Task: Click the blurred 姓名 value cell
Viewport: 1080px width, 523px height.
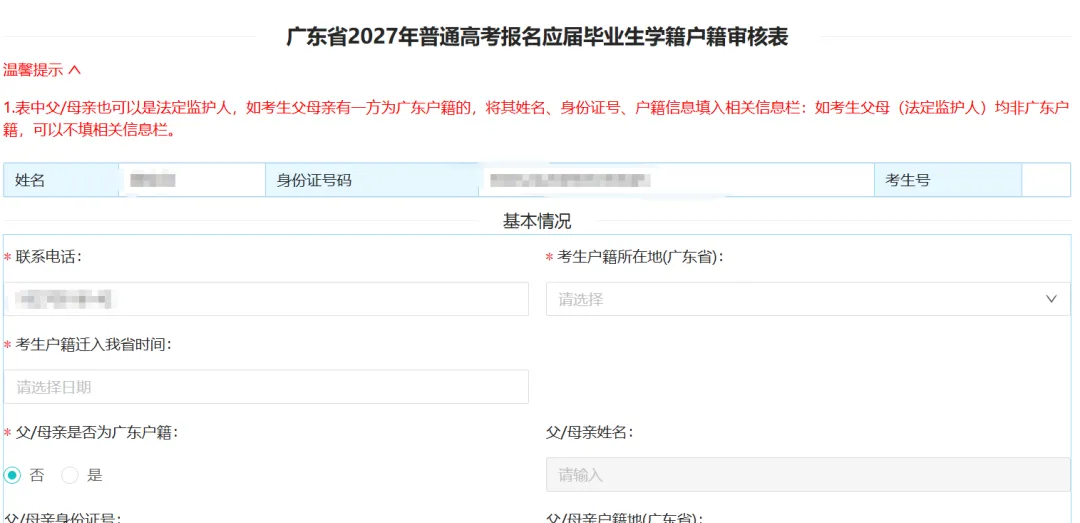Action: [192, 181]
